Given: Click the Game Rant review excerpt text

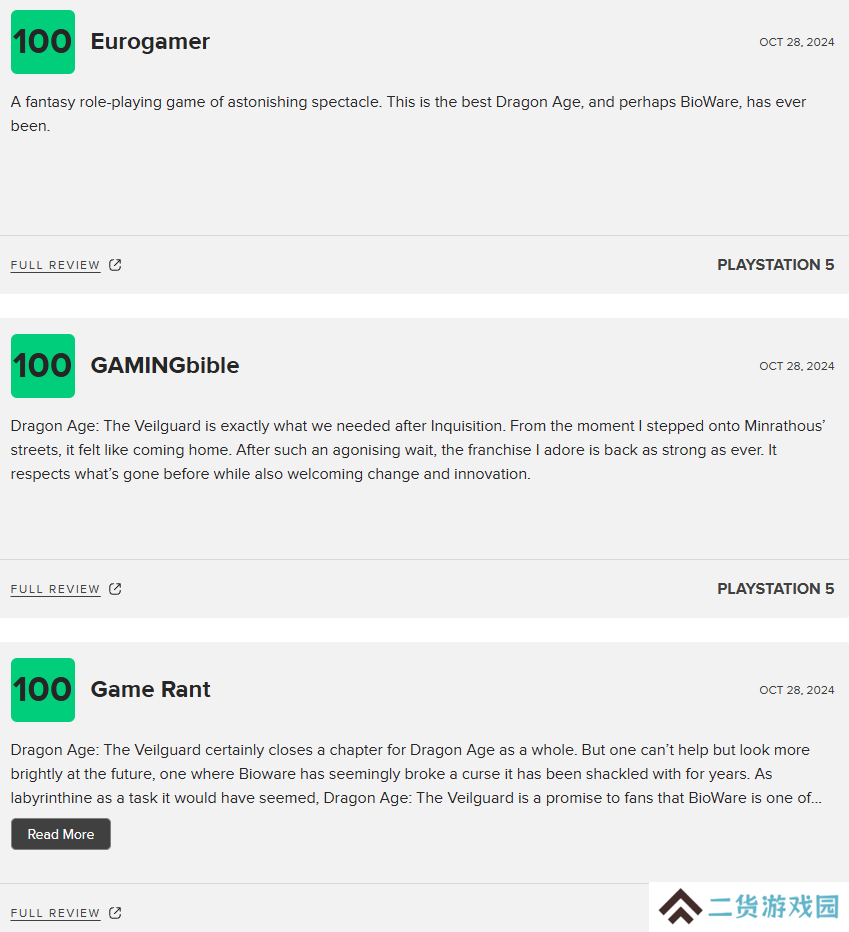Looking at the screenshot, I should (416, 774).
